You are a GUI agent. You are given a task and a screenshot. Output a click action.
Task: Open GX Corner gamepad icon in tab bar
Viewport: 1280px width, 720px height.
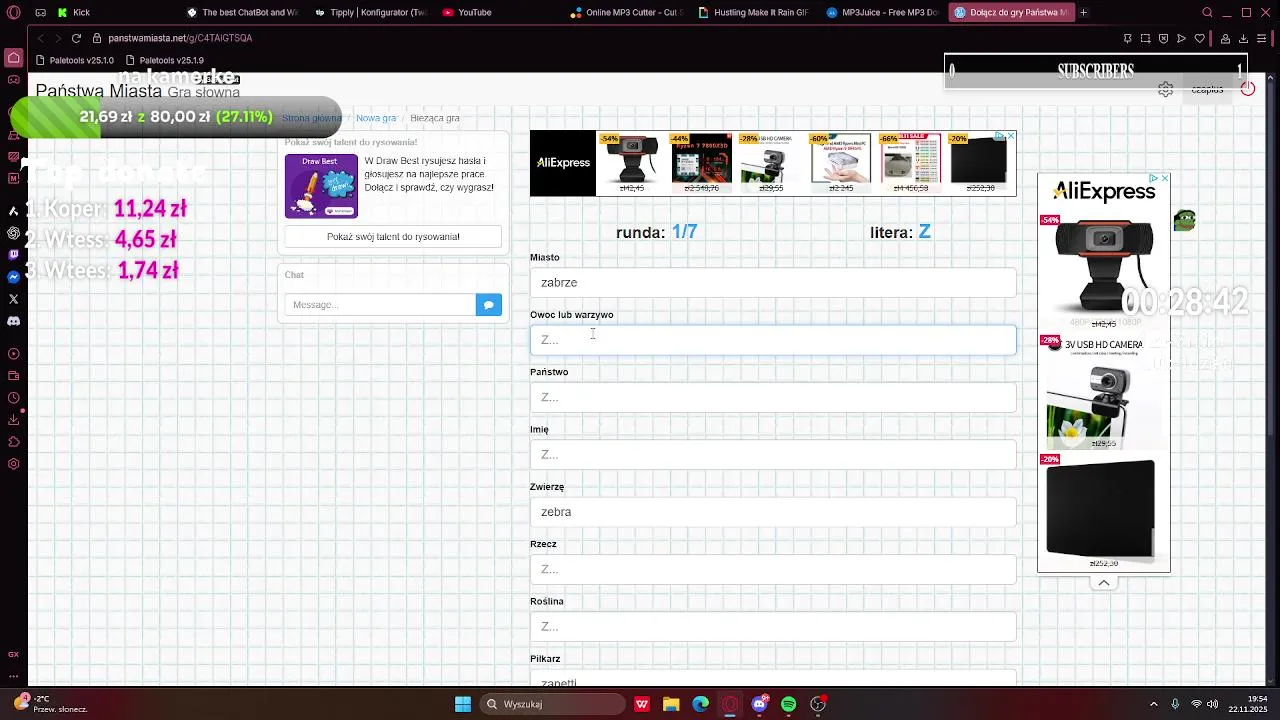point(40,12)
